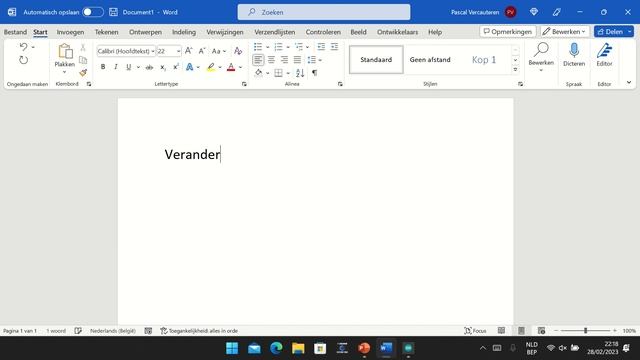
Task: Apply the Geen afstand style
Action: coord(430,60)
